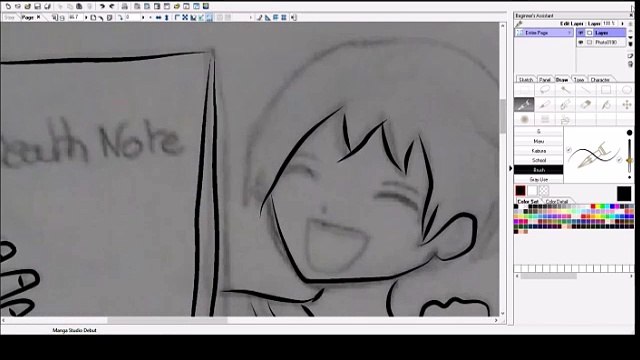This screenshot has width=640, height=360.
Task: Click the delete layer trash icon
Action: [x=630, y=64]
